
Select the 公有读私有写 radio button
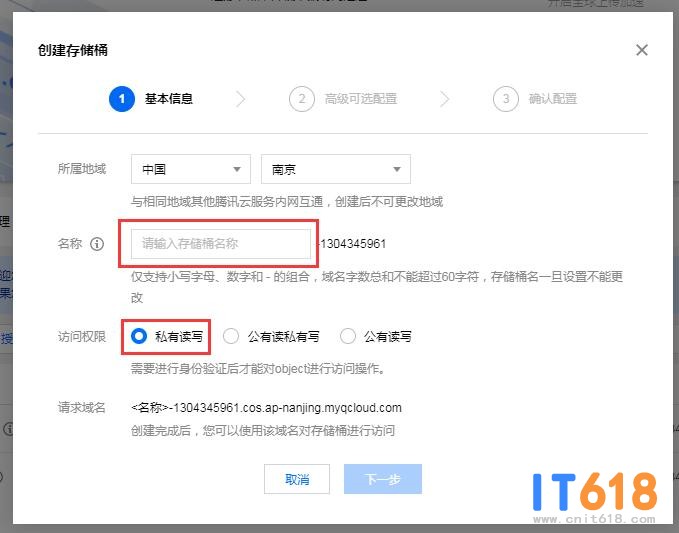tap(231, 336)
